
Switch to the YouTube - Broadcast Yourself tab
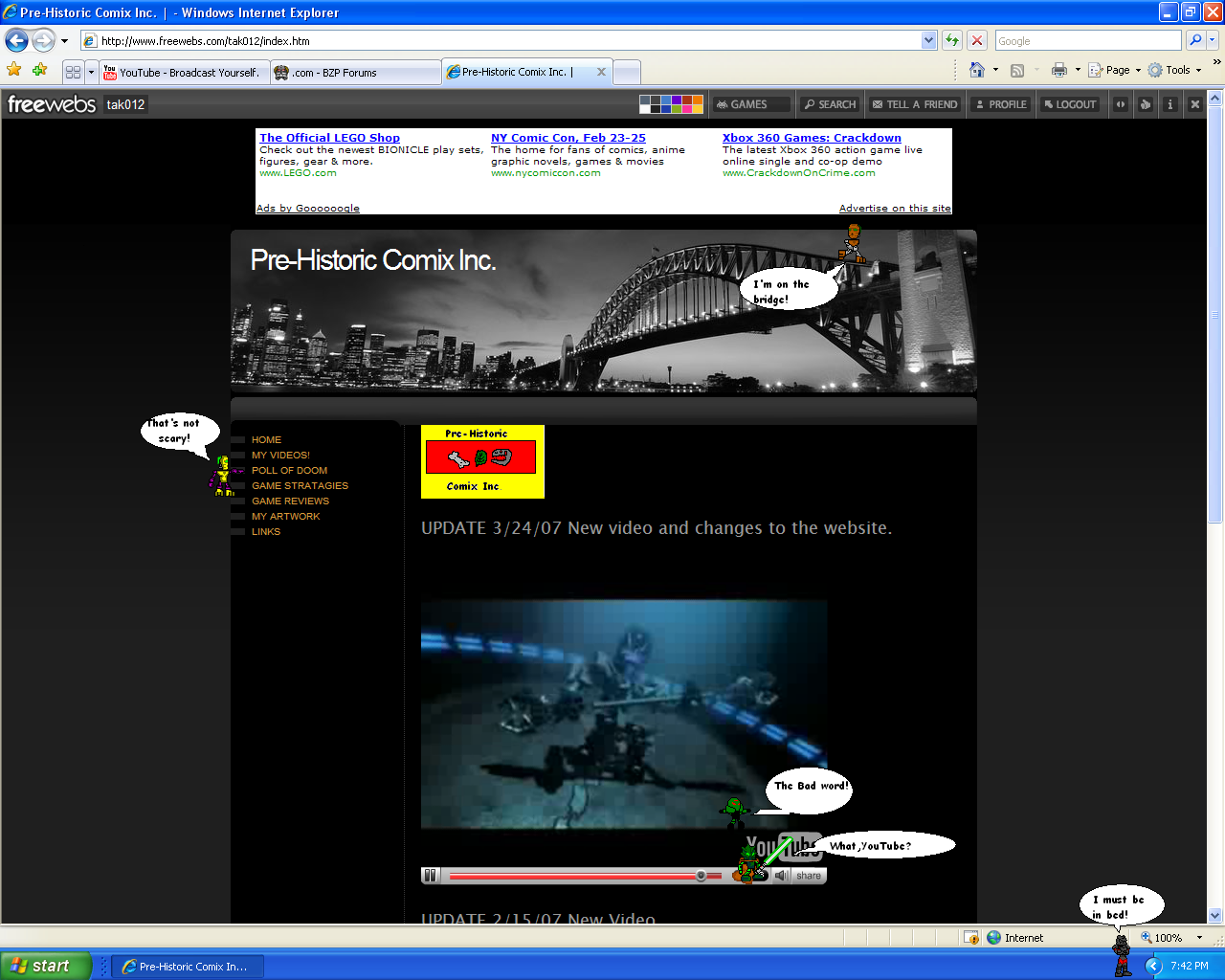tap(184, 72)
